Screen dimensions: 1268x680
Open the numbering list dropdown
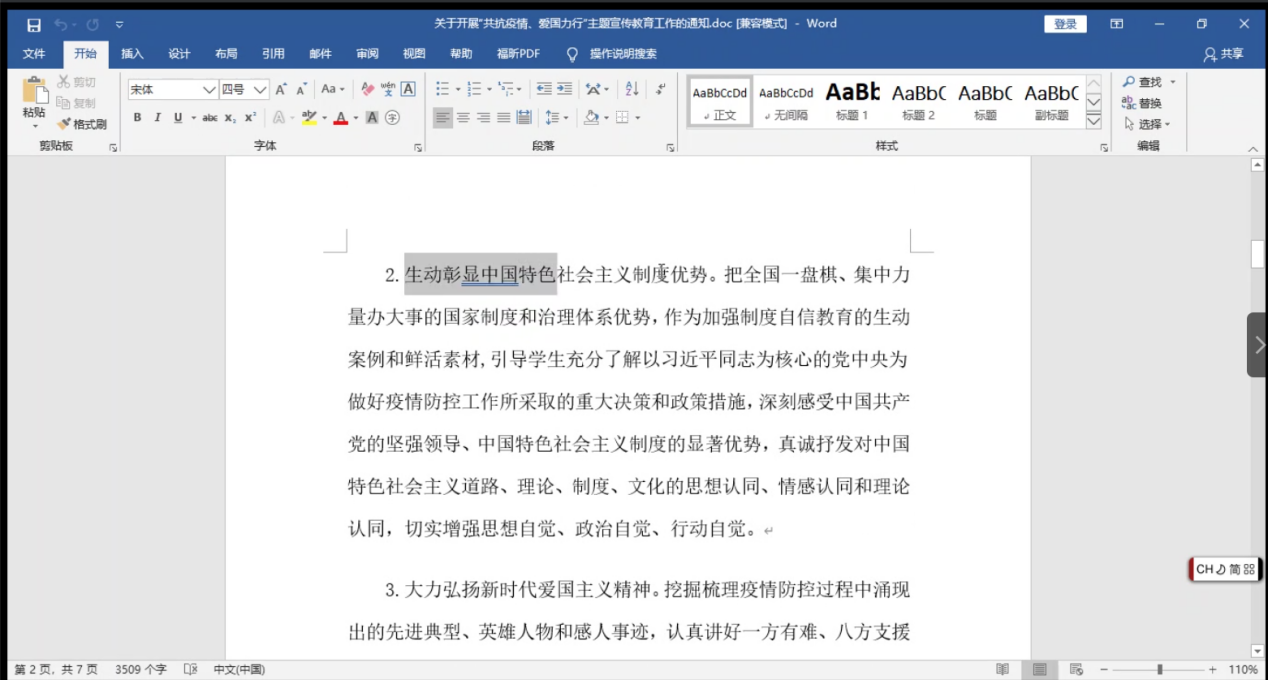487,89
